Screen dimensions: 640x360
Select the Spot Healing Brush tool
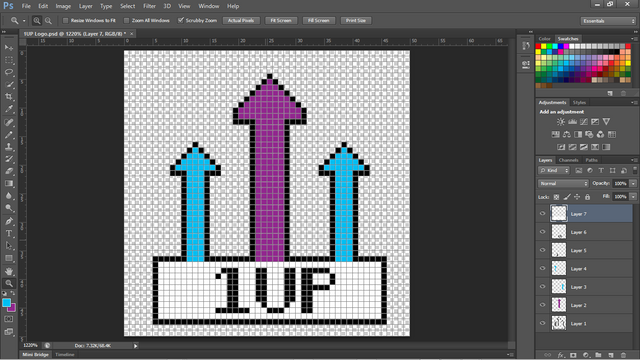pos(9,122)
